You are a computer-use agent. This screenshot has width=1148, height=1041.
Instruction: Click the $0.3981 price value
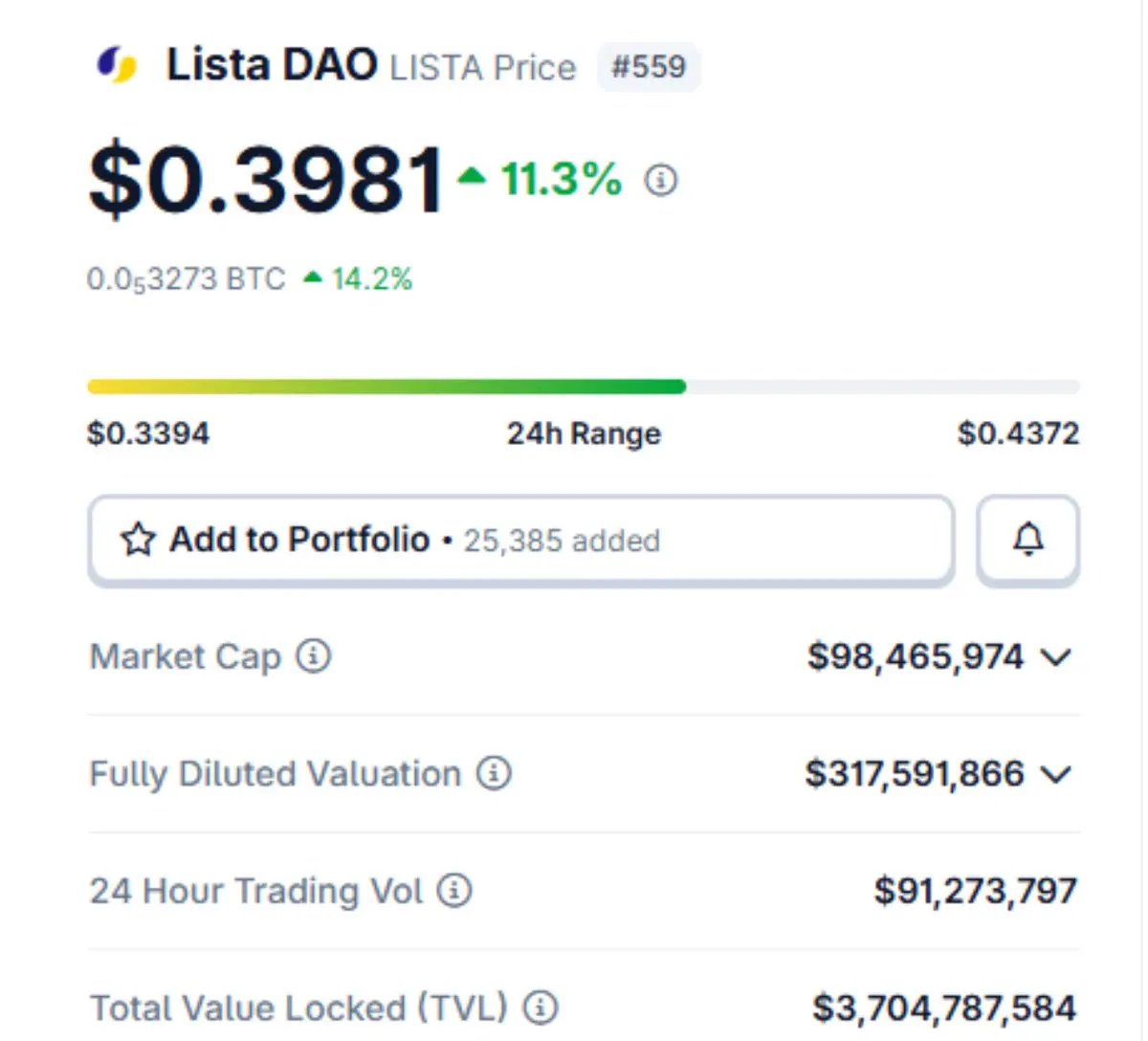(267, 179)
